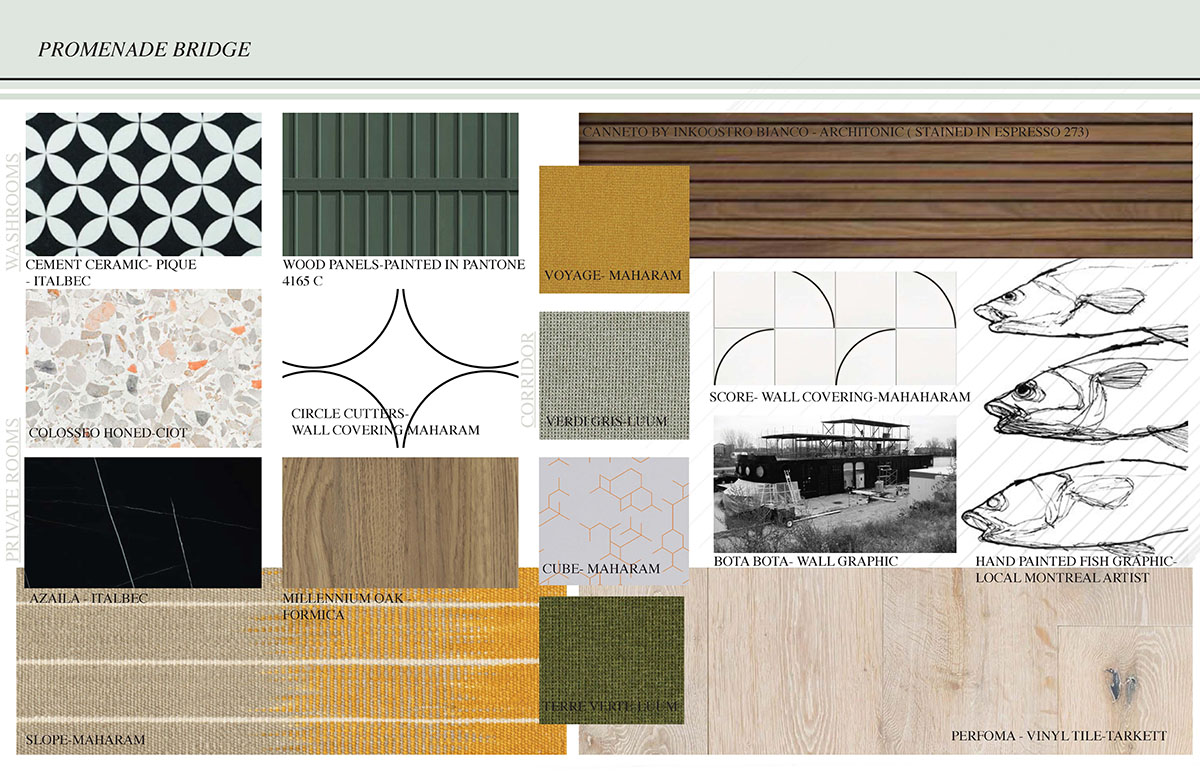Screen dimensions: 1200x776
Task: Select the 'CIRCLE CUTTERS- WALL COVERING MAHARAM' caption
Action: point(386,421)
